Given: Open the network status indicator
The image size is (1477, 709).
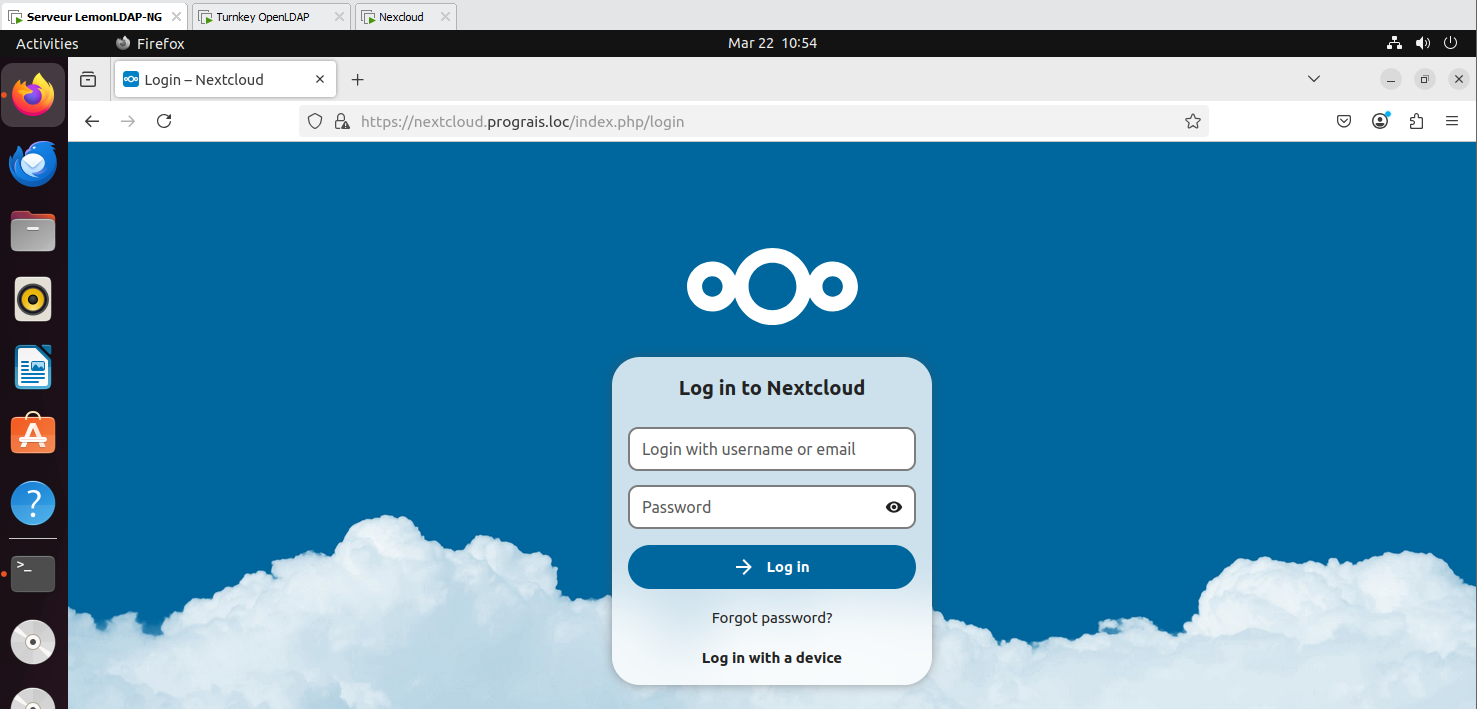Looking at the screenshot, I should point(1394,43).
